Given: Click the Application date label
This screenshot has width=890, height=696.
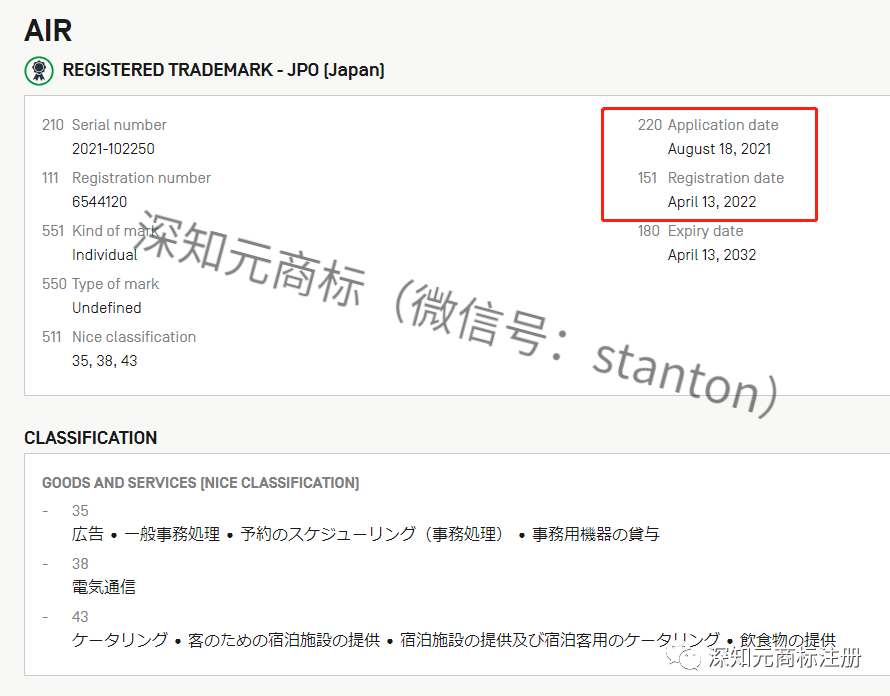Looking at the screenshot, I should [x=723, y=125].
